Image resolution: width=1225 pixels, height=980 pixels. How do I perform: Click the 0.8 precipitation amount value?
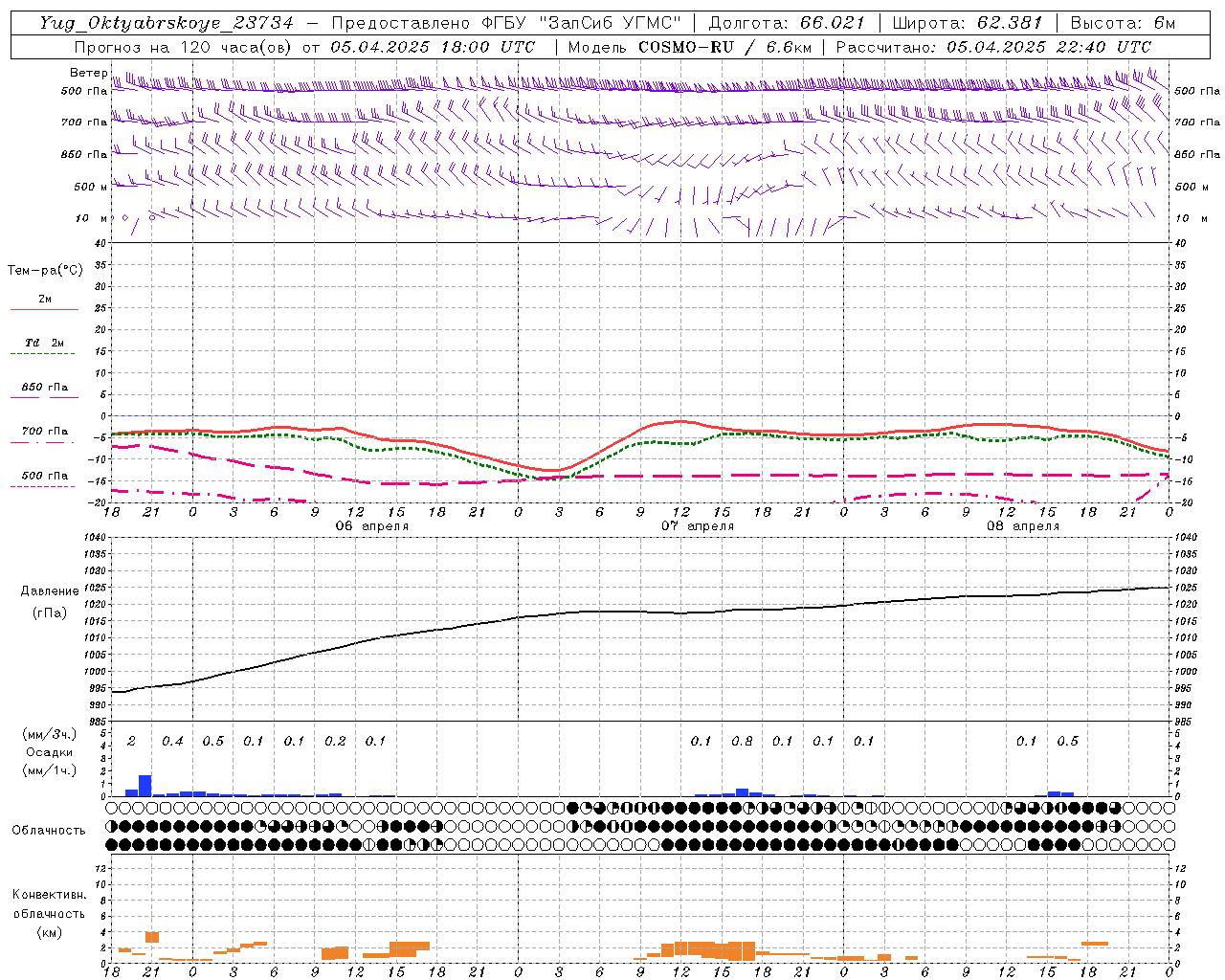click(742, 741)
